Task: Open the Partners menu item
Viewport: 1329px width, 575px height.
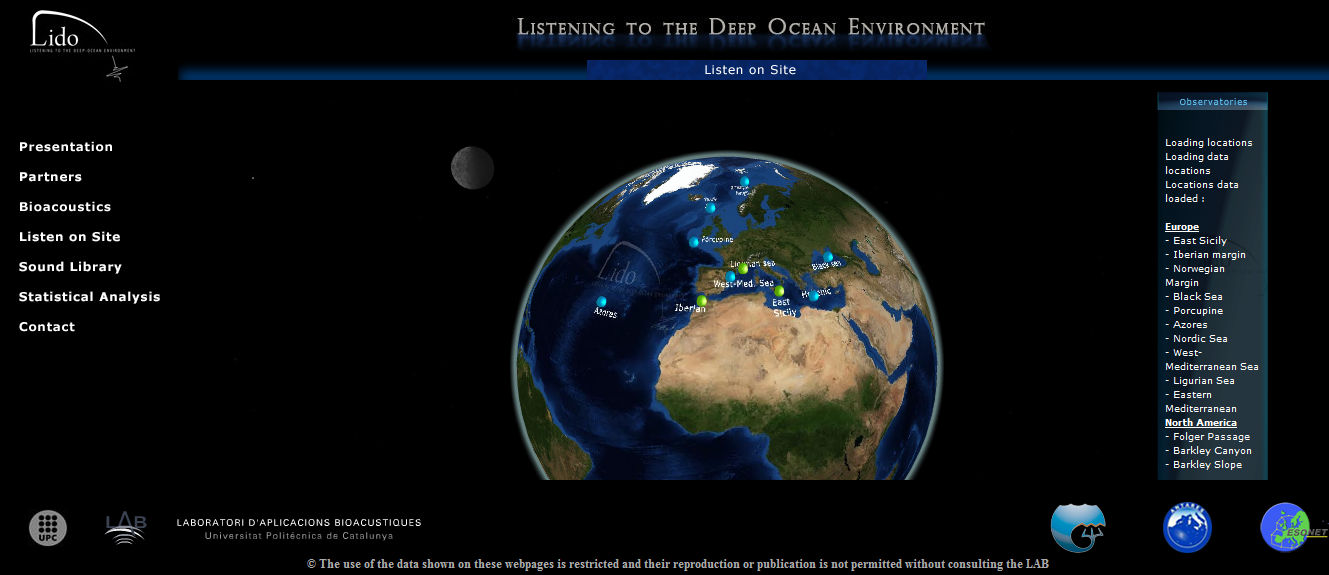Action: click(x=50, y=177)
